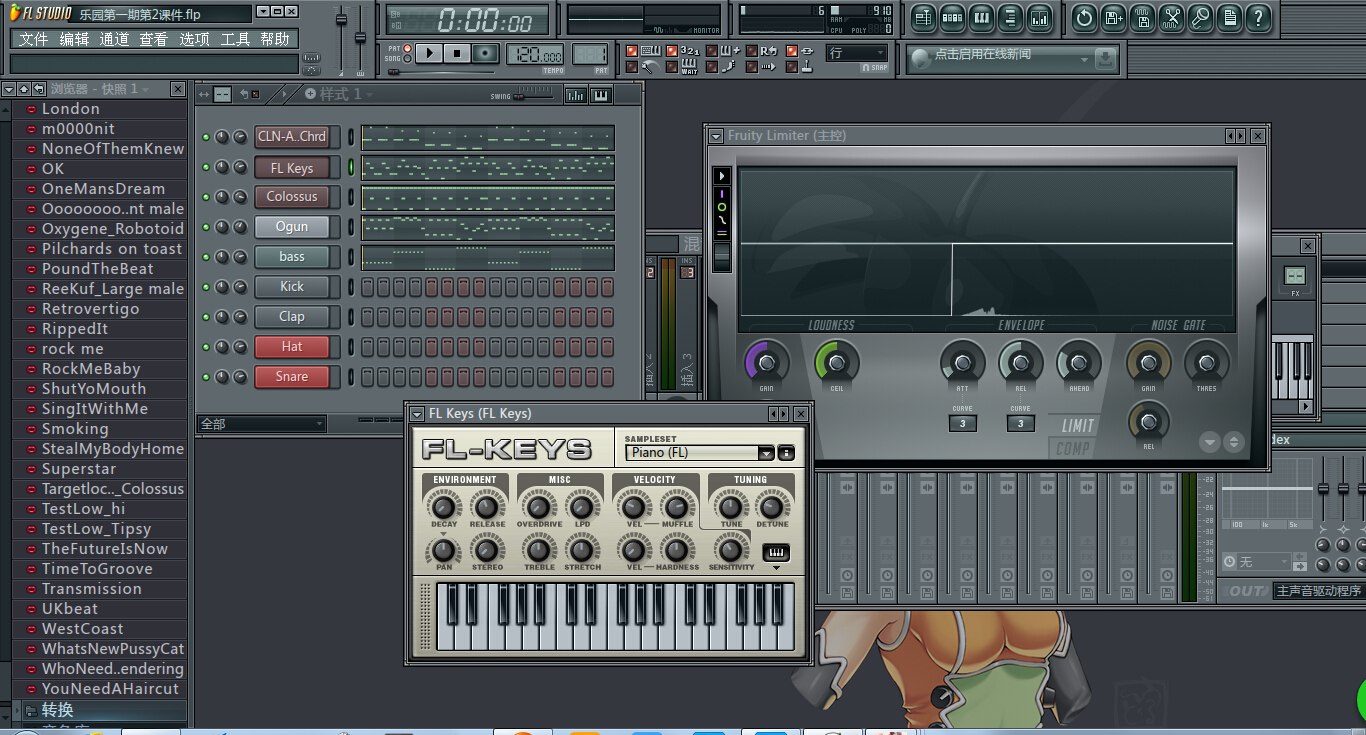The width and height of the screenshot is (1366, 735).
Task: Open the 工具 menu
Action: click(x=235, y=39)
